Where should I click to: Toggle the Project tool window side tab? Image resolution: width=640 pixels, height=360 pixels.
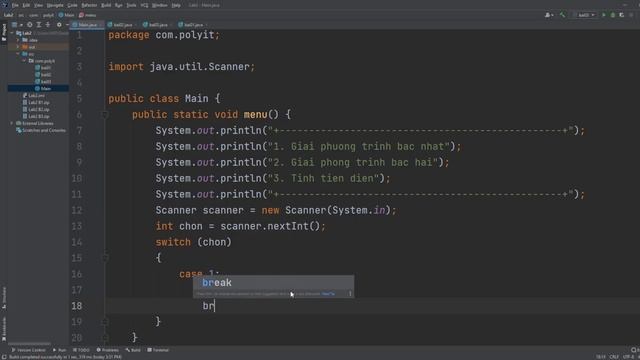point(4,32)
